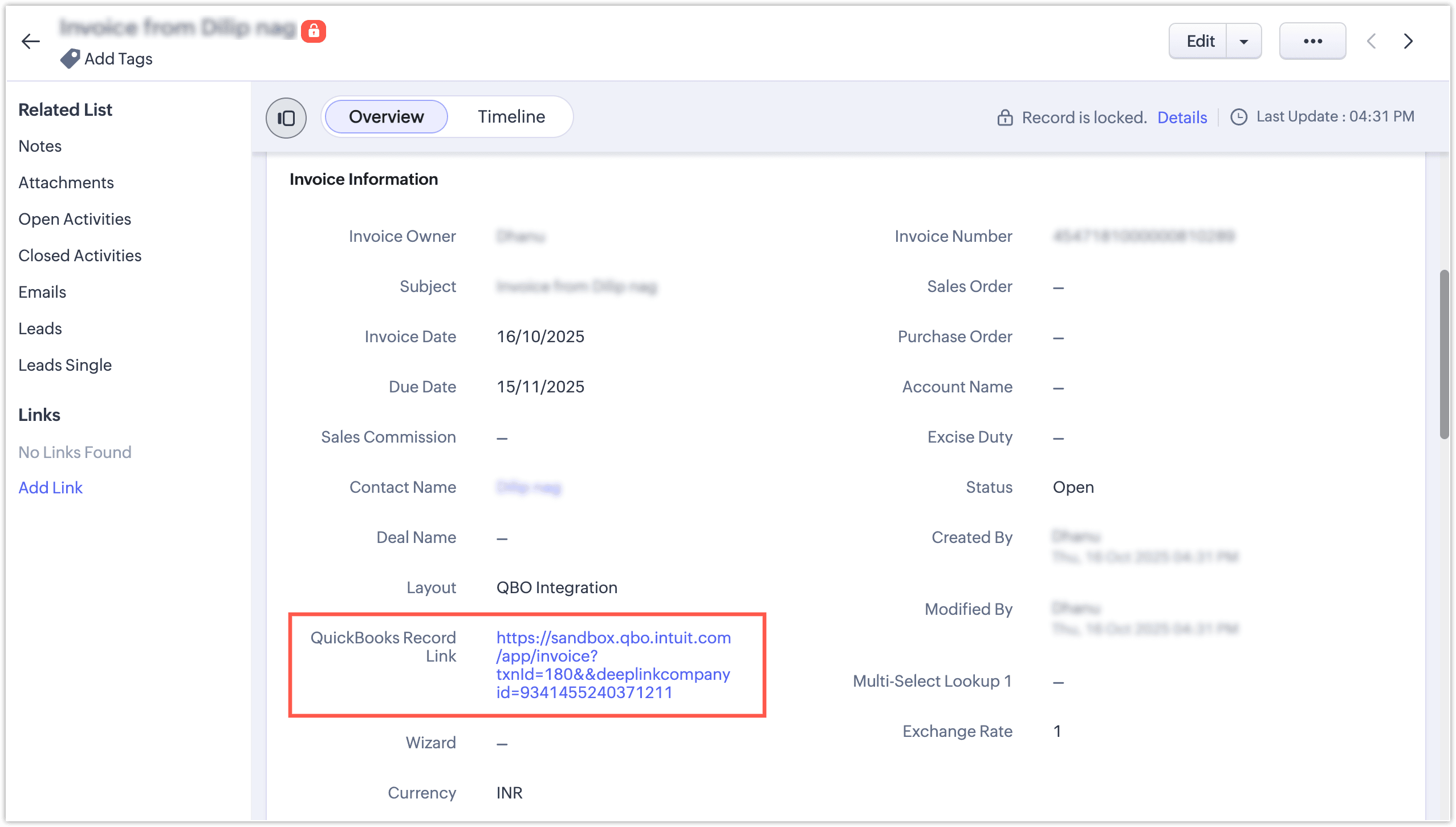The height and width of the screenshot is (827, 1456).
Task: Click the Add Link link
Action: tap(51, 488)
